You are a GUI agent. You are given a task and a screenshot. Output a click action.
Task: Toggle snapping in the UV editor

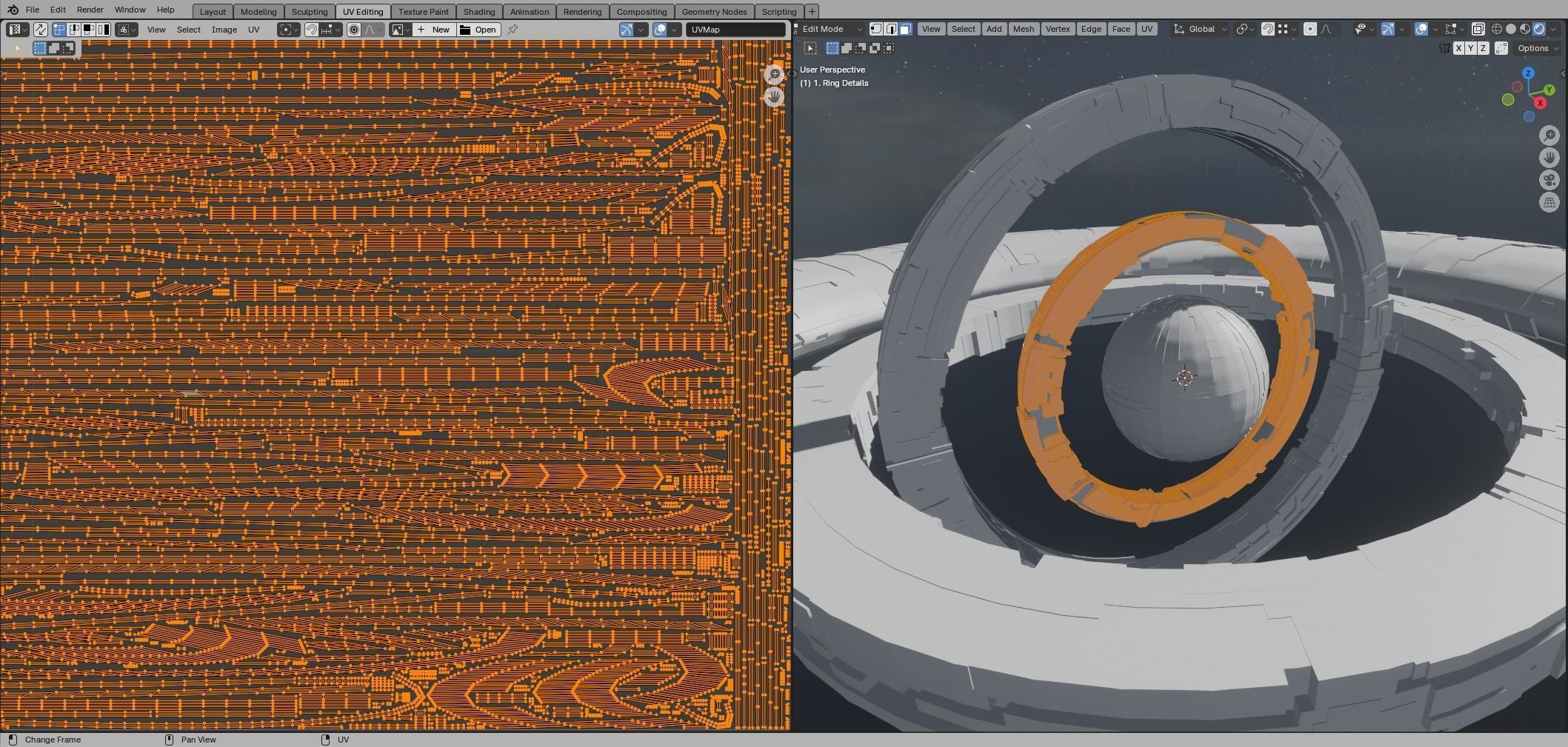coord(312,30)
